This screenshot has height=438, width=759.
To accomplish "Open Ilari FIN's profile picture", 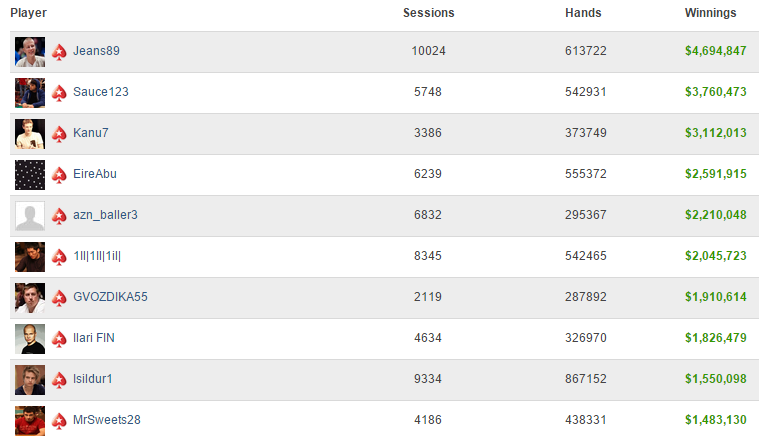I will pos(30,339).
